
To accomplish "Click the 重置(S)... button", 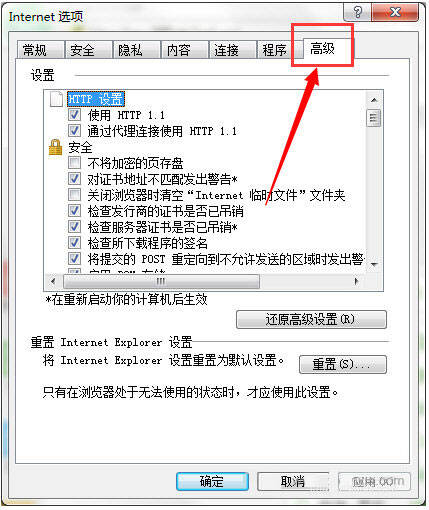I will (x=343, y=364).
